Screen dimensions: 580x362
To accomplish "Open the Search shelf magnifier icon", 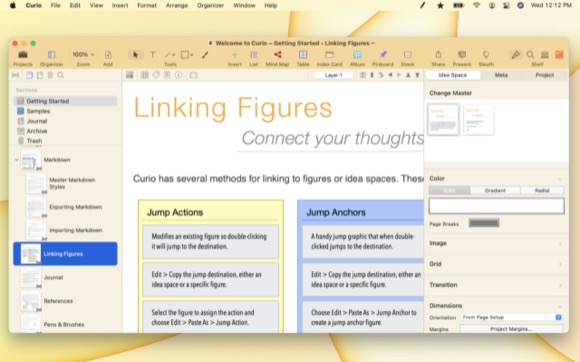I will [x=530, y=55].
